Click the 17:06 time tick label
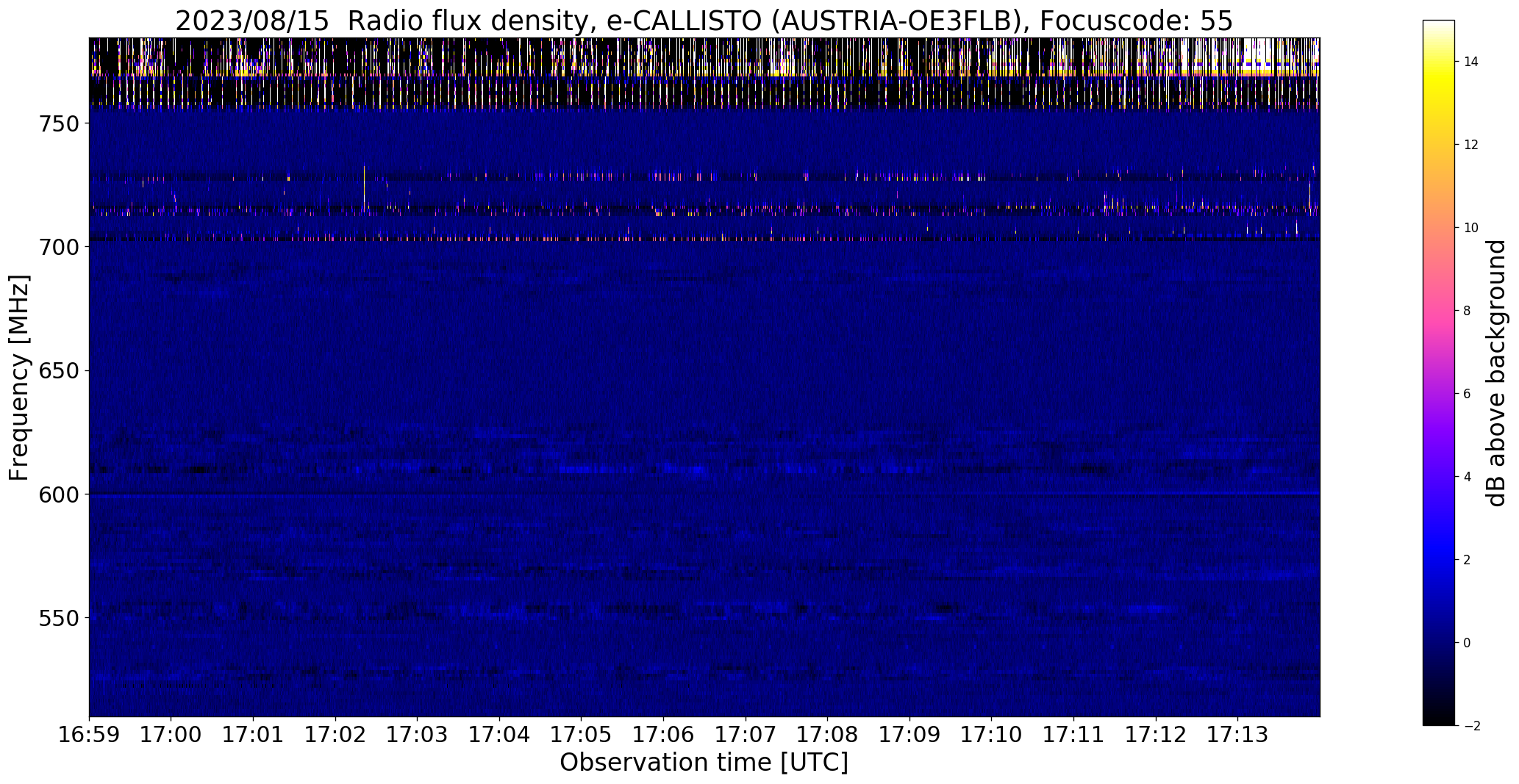 click(664, 735)
